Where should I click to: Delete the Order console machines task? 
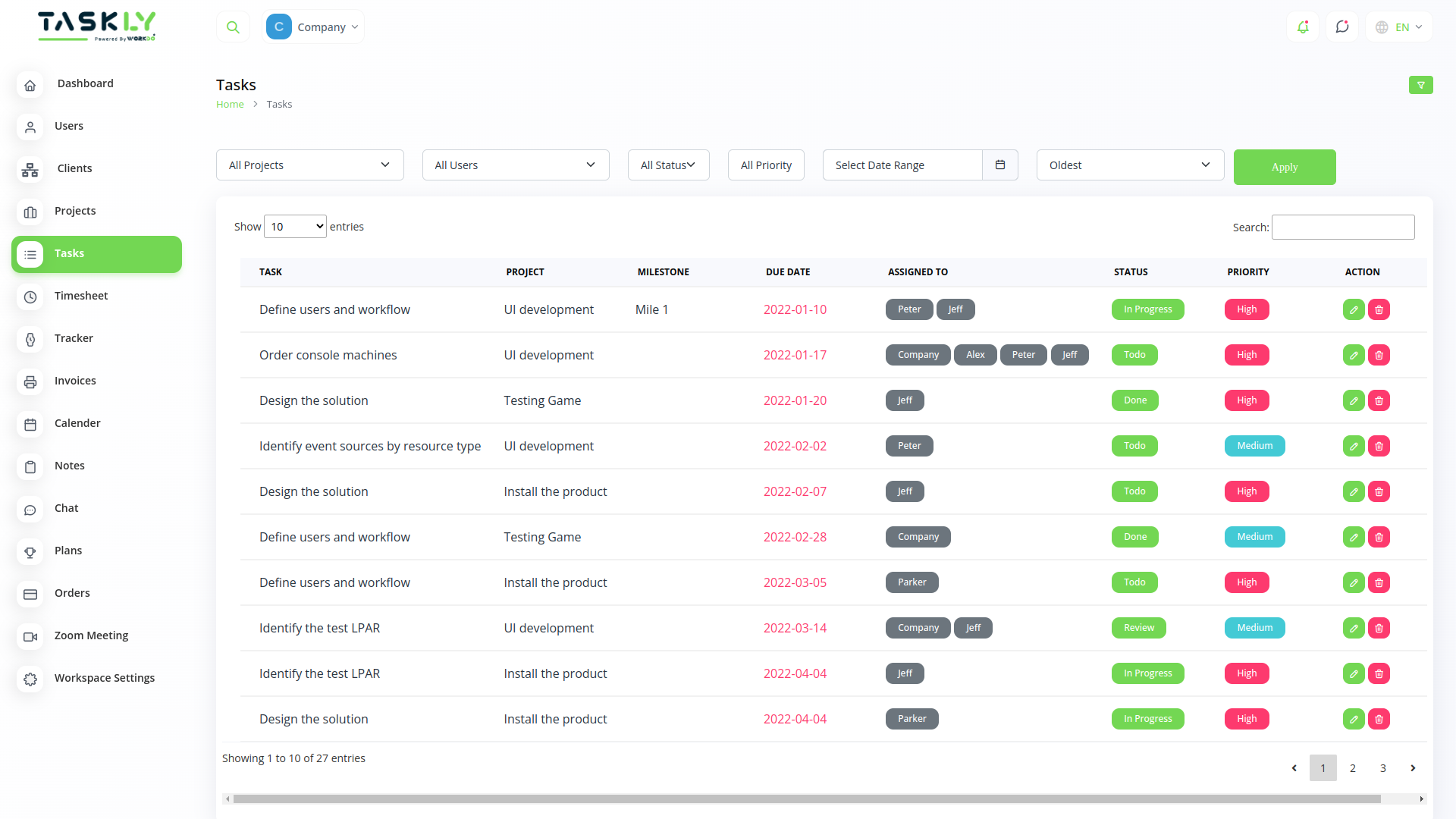click(x=1379, y=355)
